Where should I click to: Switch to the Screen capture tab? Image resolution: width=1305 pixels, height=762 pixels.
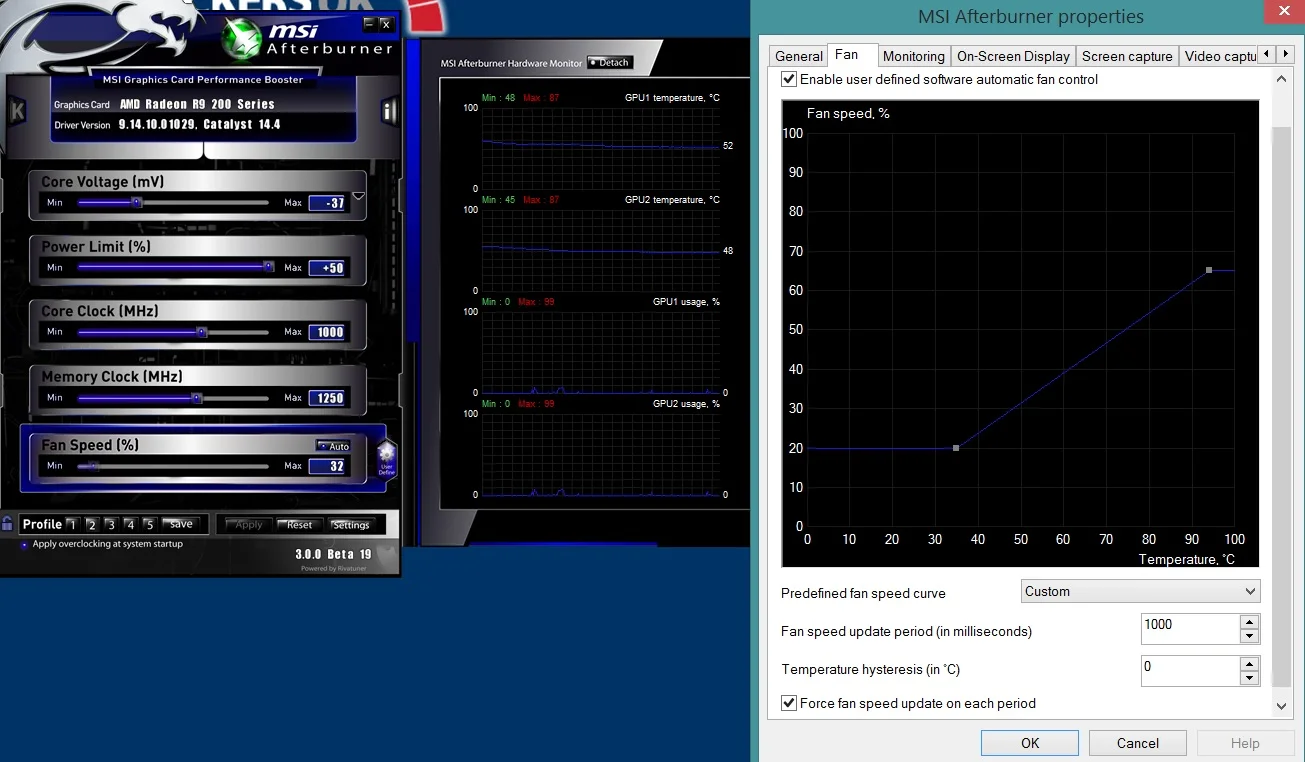click(1127, 56)
